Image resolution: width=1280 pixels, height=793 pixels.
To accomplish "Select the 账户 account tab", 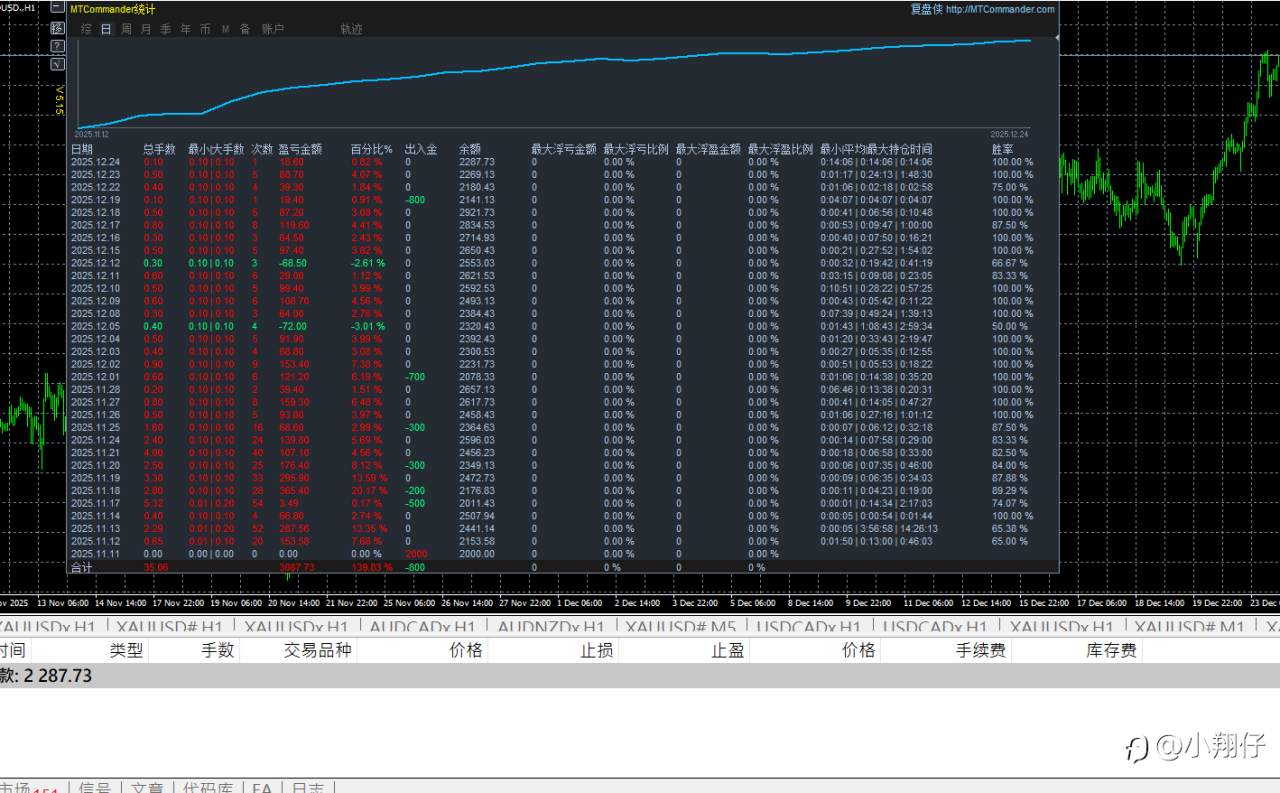I will point(272,29).
